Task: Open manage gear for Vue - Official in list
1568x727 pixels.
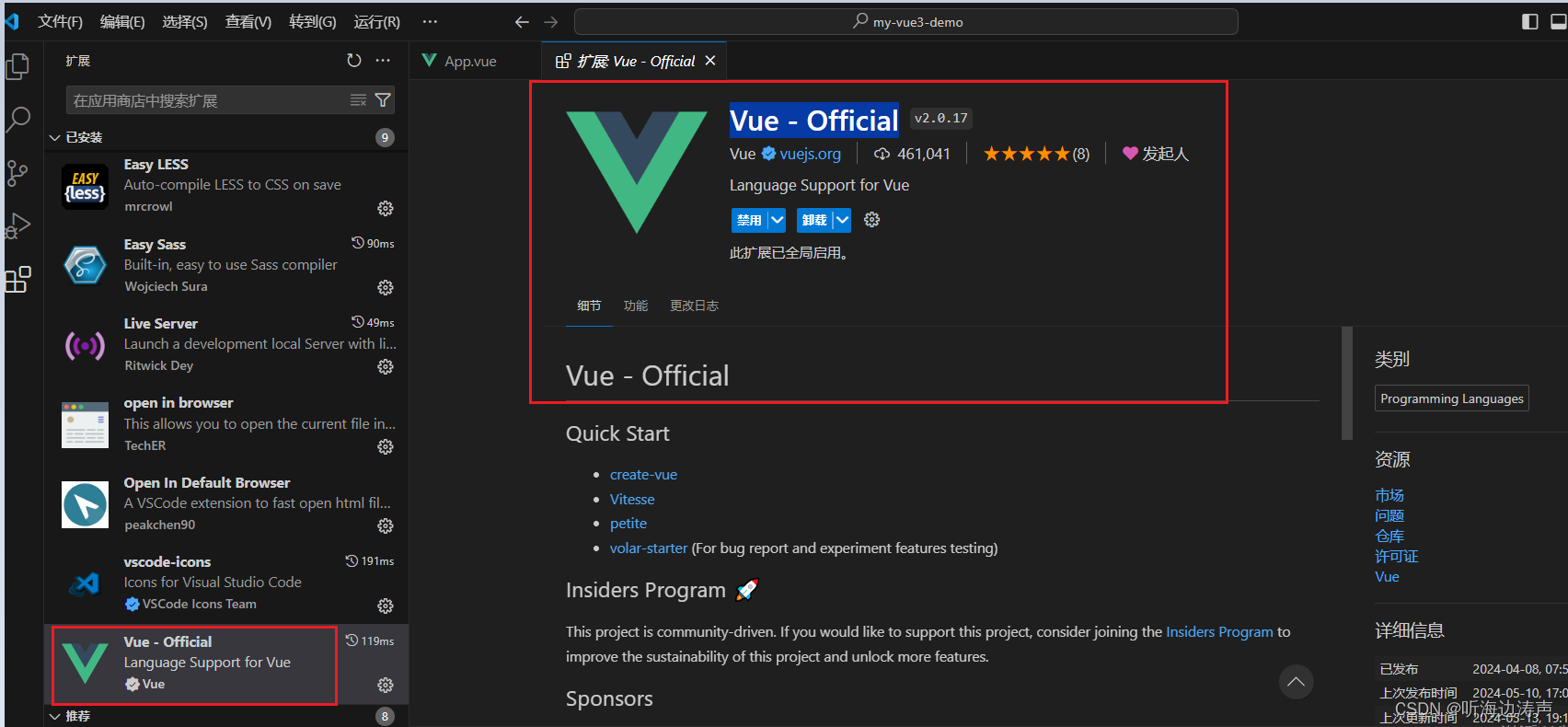Action: click(386, 685)
